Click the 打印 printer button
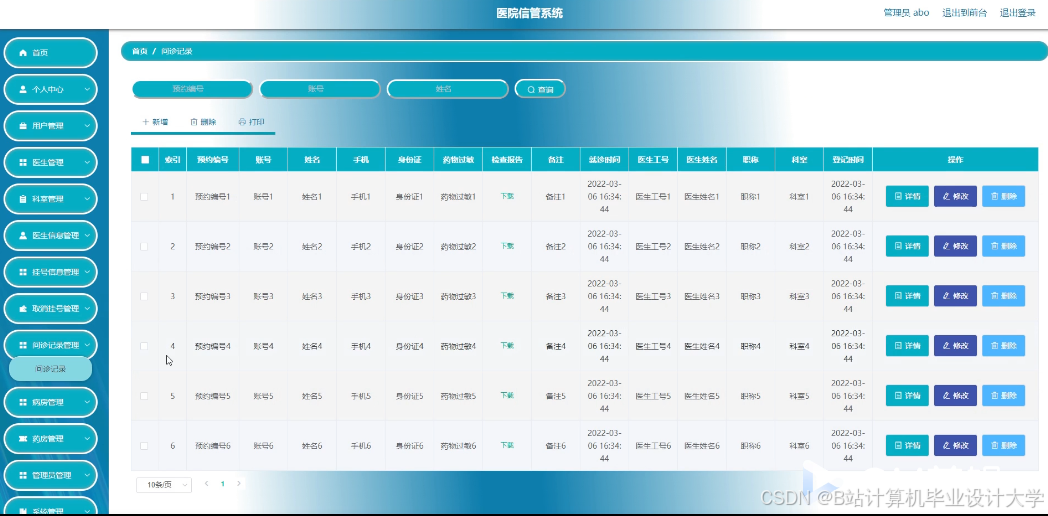The height and width of the screenshot is (516, 1048). 252,122
